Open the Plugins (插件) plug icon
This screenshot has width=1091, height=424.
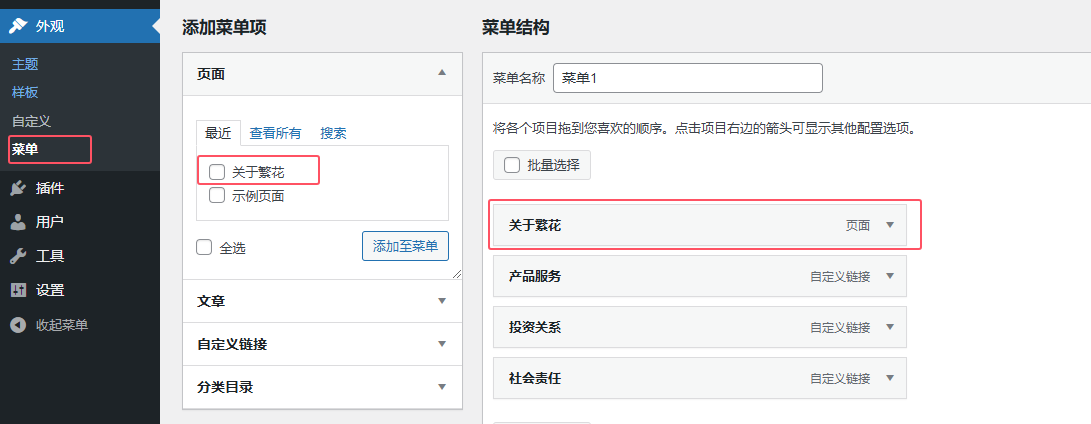click(18, 188)
